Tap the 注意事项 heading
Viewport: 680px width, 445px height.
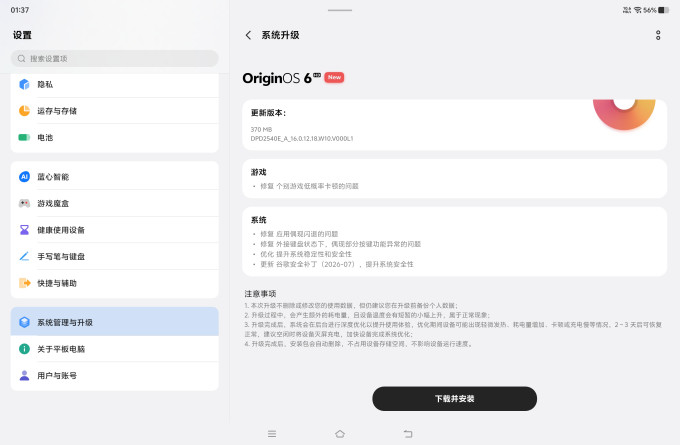pos(260,294)
